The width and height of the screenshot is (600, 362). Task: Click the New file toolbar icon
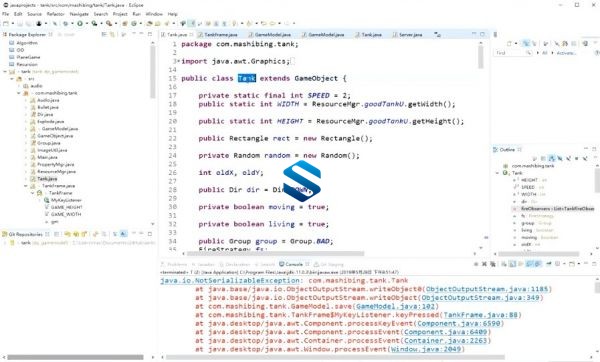[x=6, y=23]
